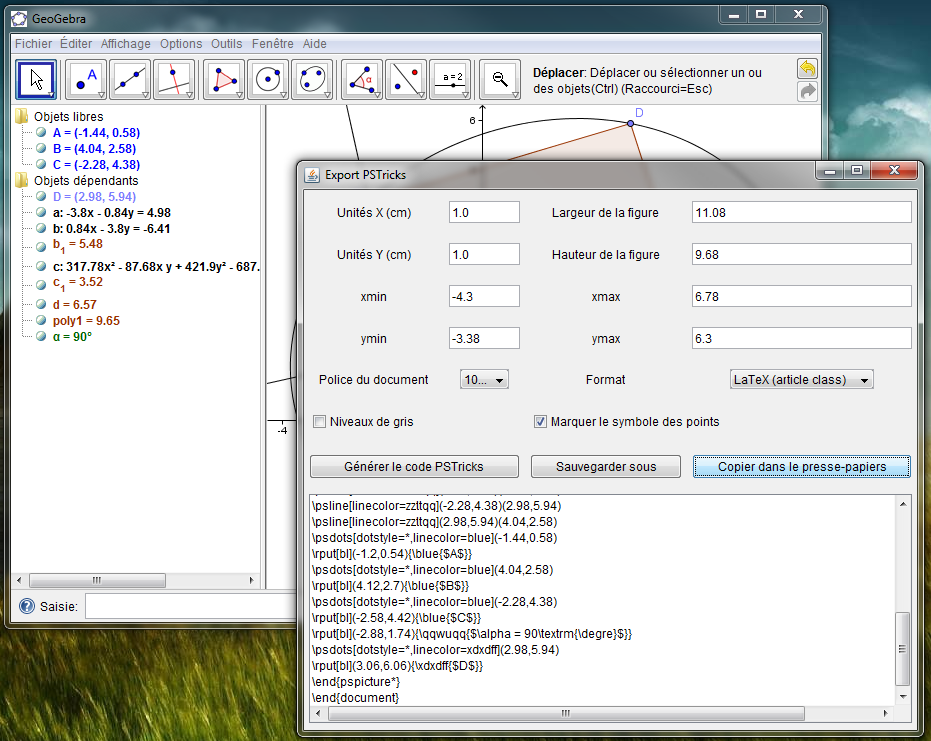
Task: Select the Angle measurement tool
Action: [362, 79]
